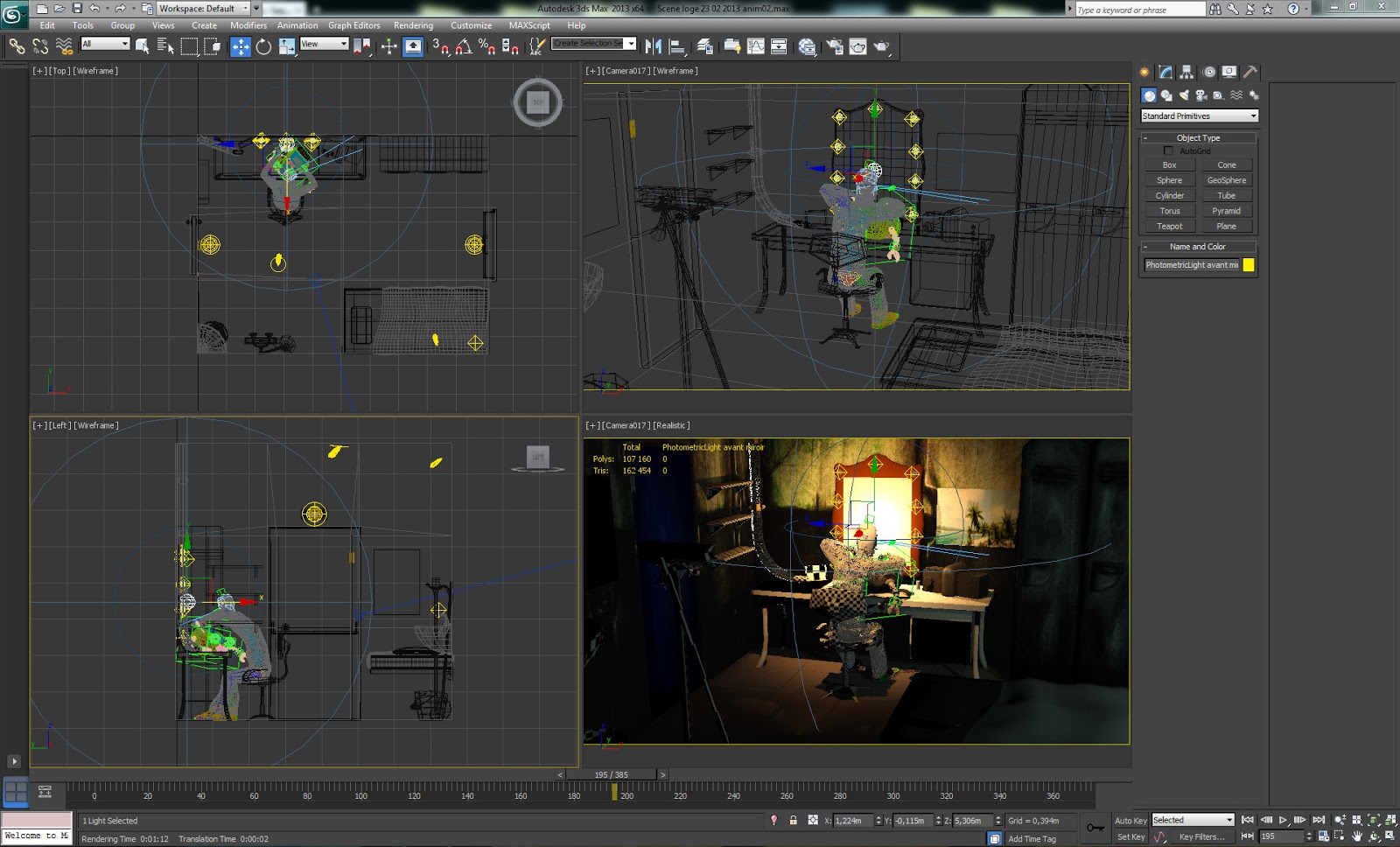1400x847 pixels.
Task: Open the Selected key filter dropdown
Action: [1193, 820]
